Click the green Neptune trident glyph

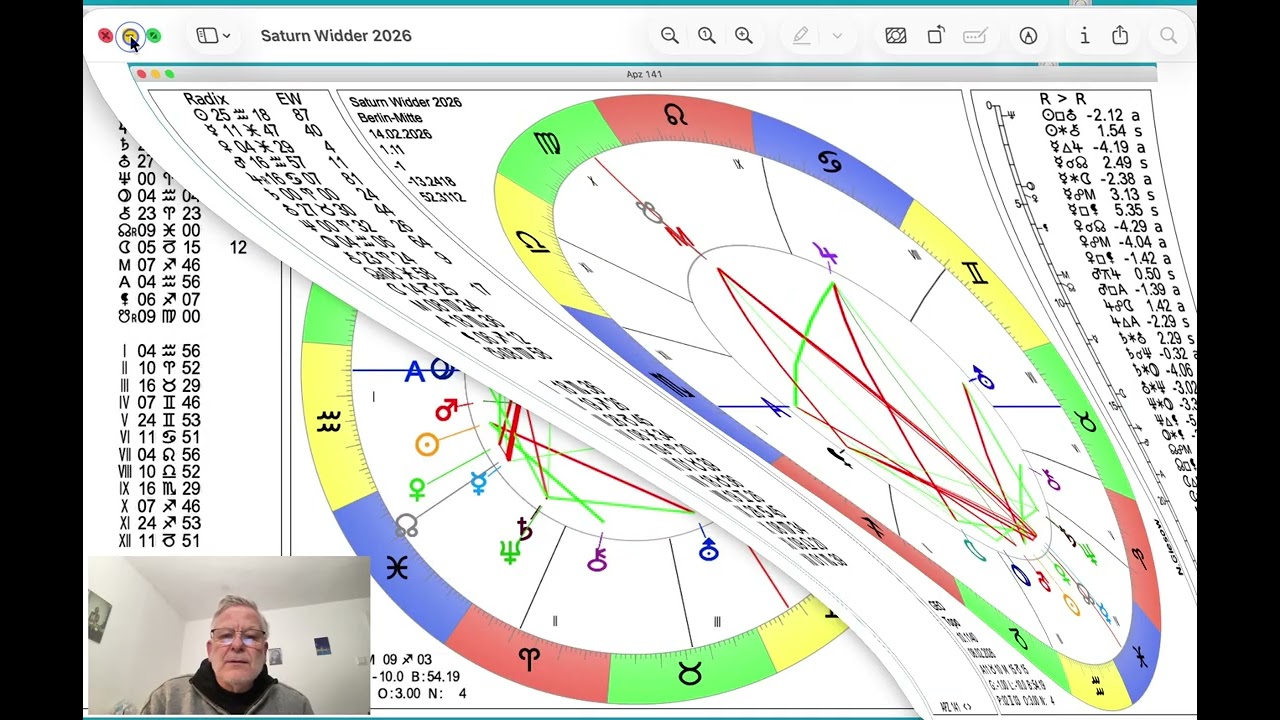[510, 552]
